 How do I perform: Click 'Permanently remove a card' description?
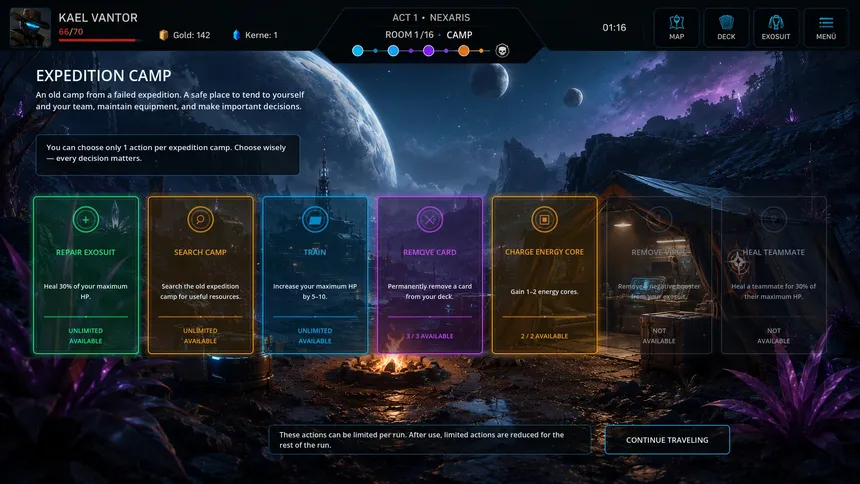coord(429,291)
